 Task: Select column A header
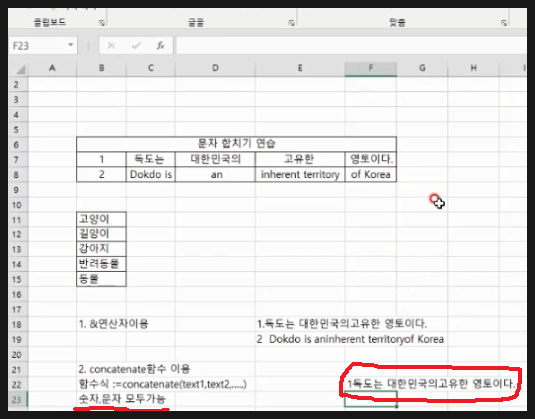52,68
